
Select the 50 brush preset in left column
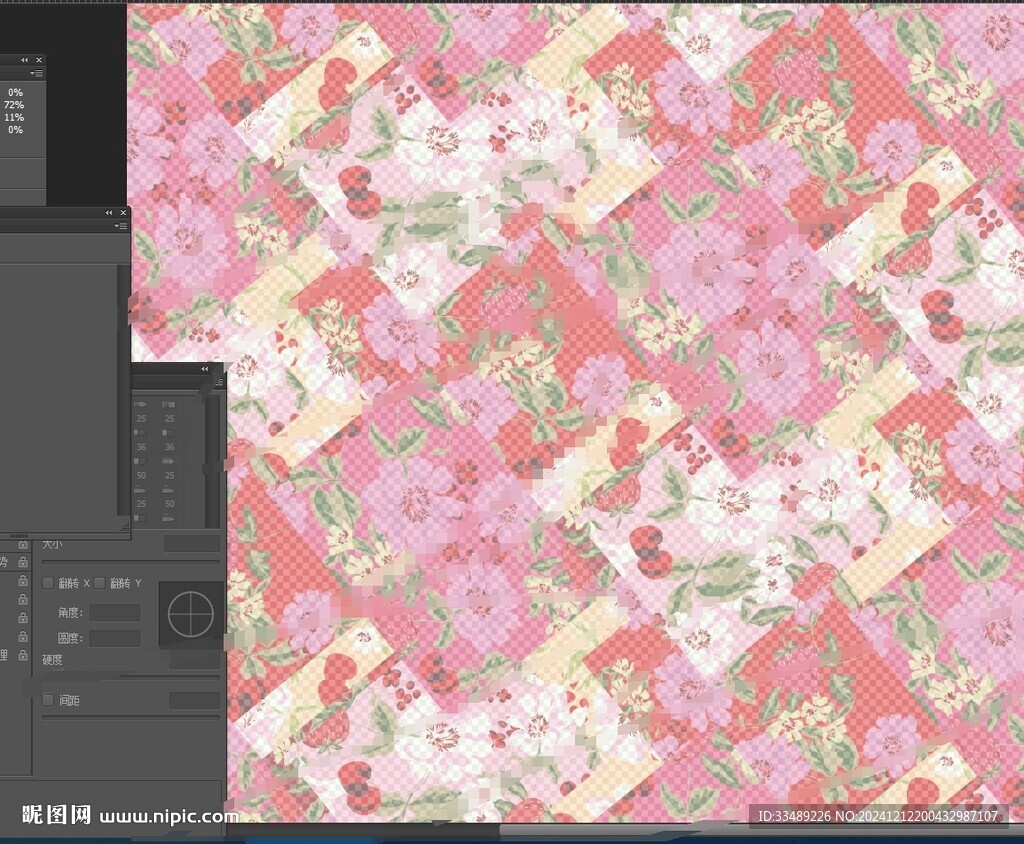point(141,469)
